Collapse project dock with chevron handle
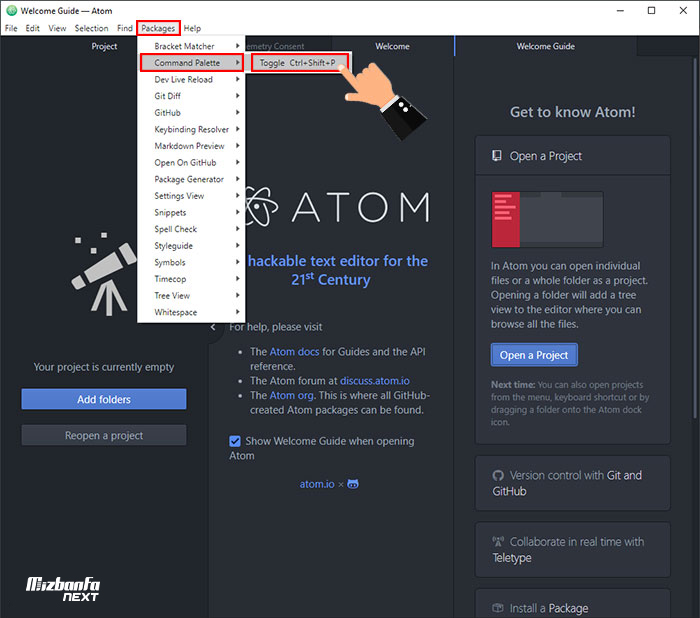Image resolution: width=700 pixels, height=618 pixels. click(213, 327)
